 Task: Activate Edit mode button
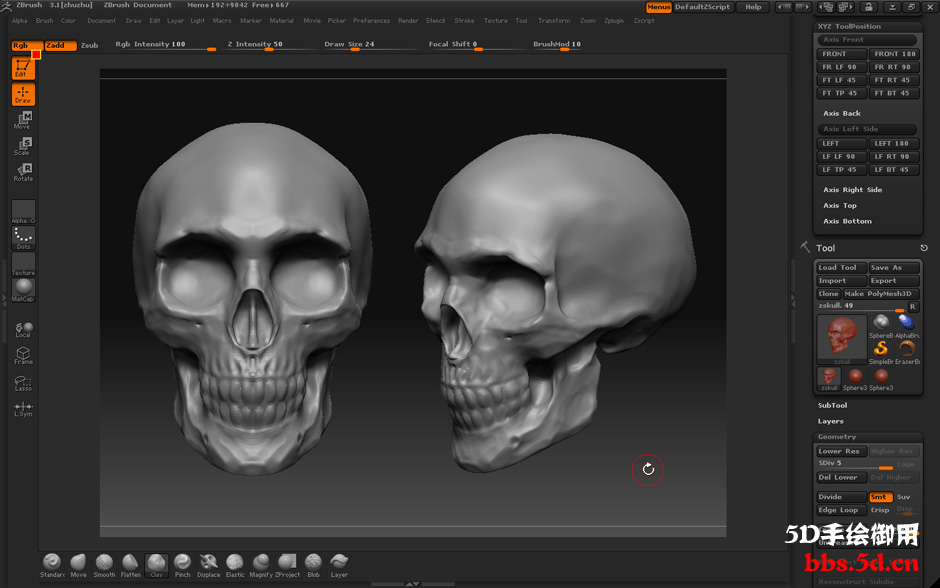click(23, 68)
